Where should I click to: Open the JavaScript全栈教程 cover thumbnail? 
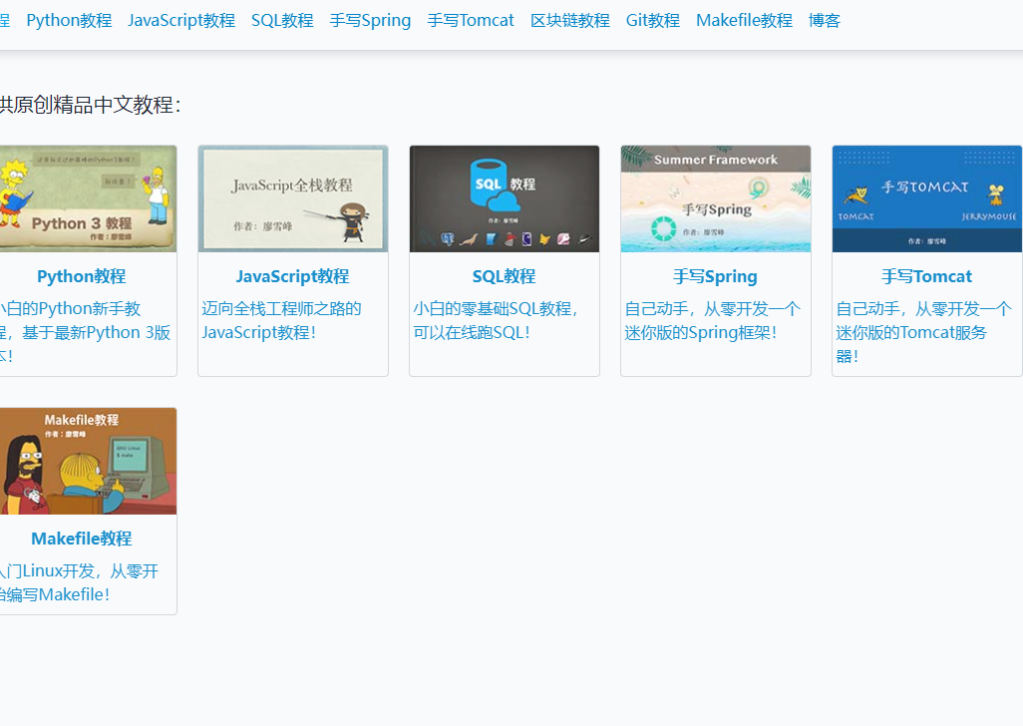point(292,198)
